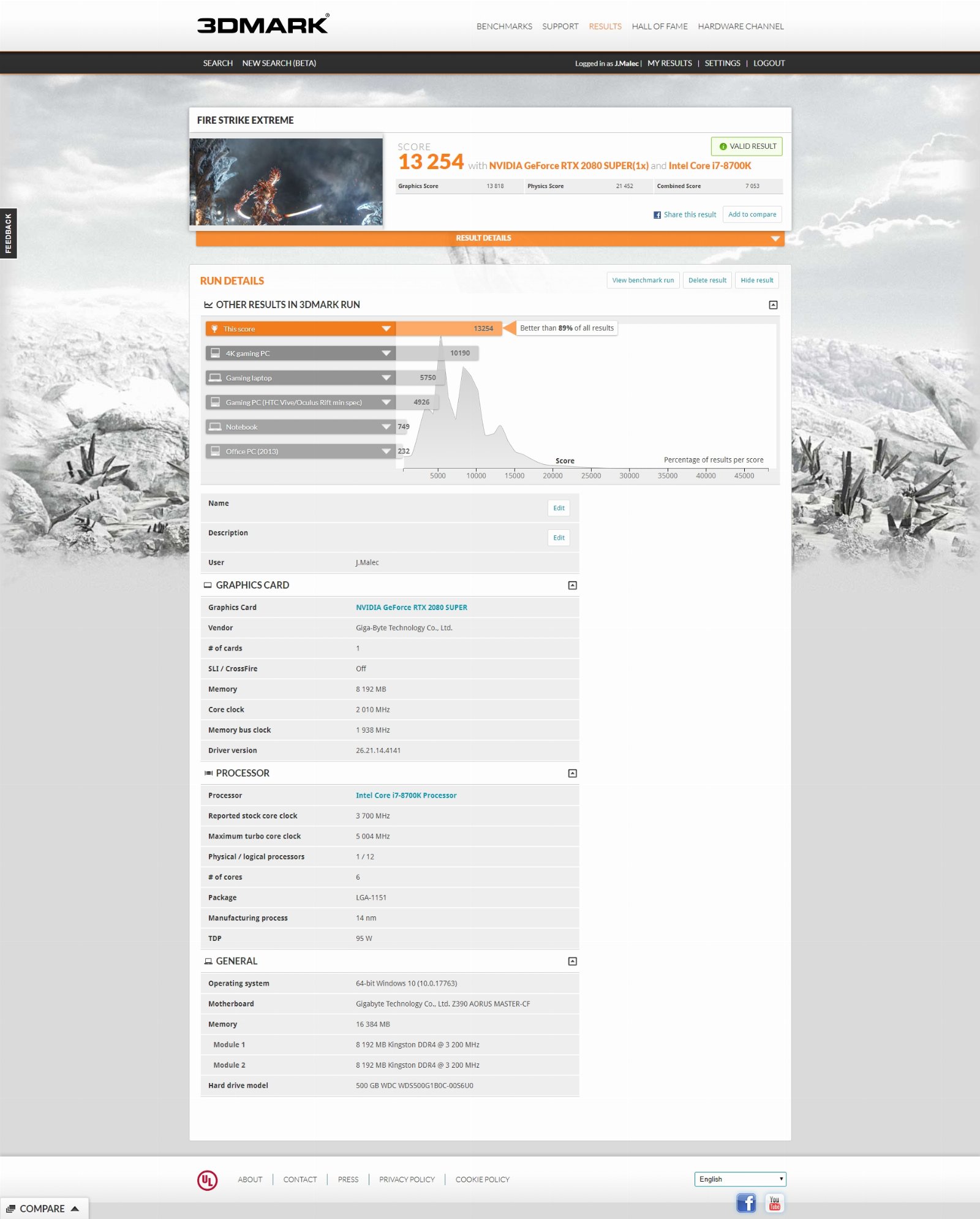Viewport: 980px width, 1219px height.
Task: Edit the Description field
Action: pos(559,538)
